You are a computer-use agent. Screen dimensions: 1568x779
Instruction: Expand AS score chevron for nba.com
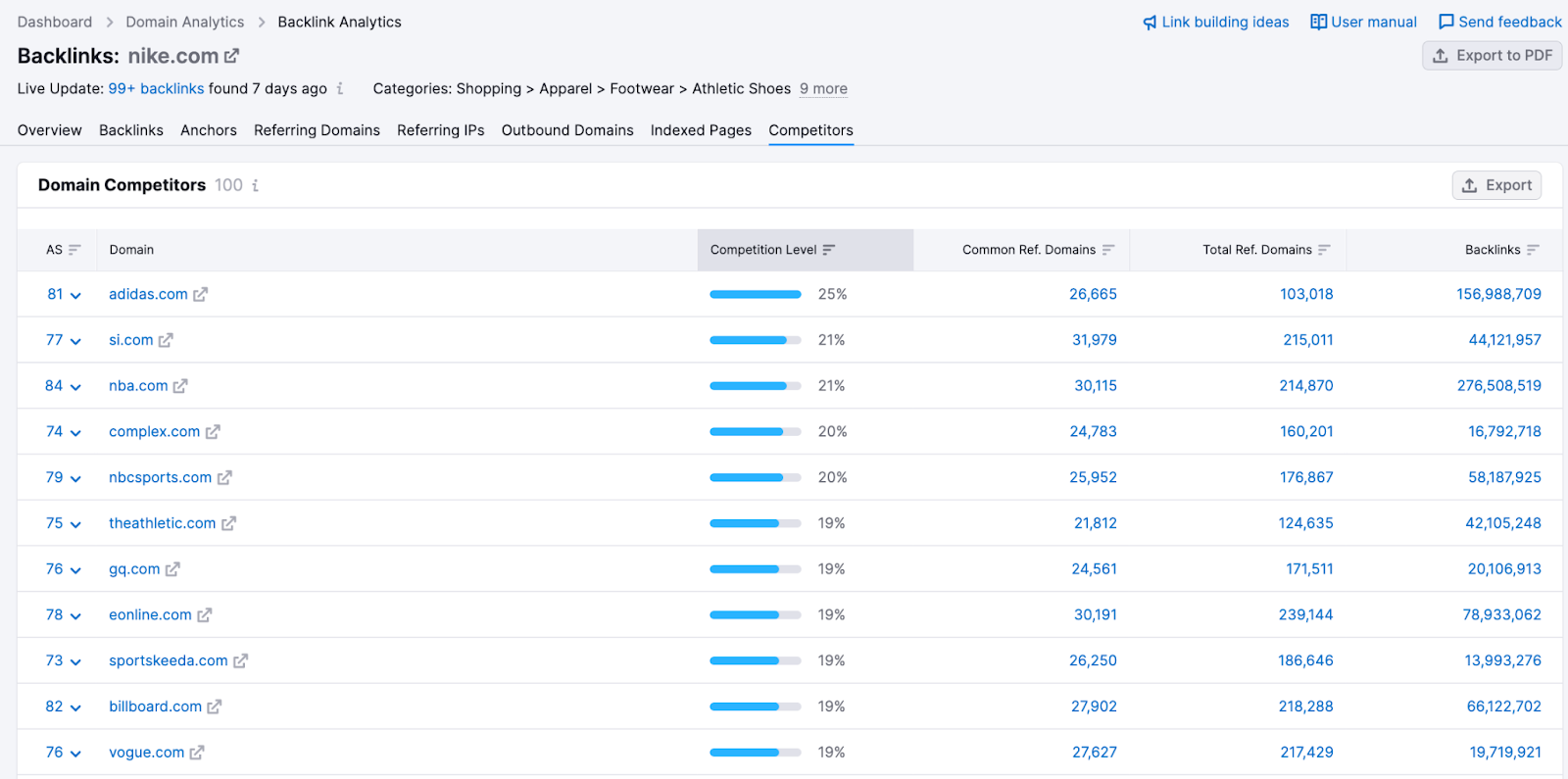pyautogui.click(x=75, y=388)
